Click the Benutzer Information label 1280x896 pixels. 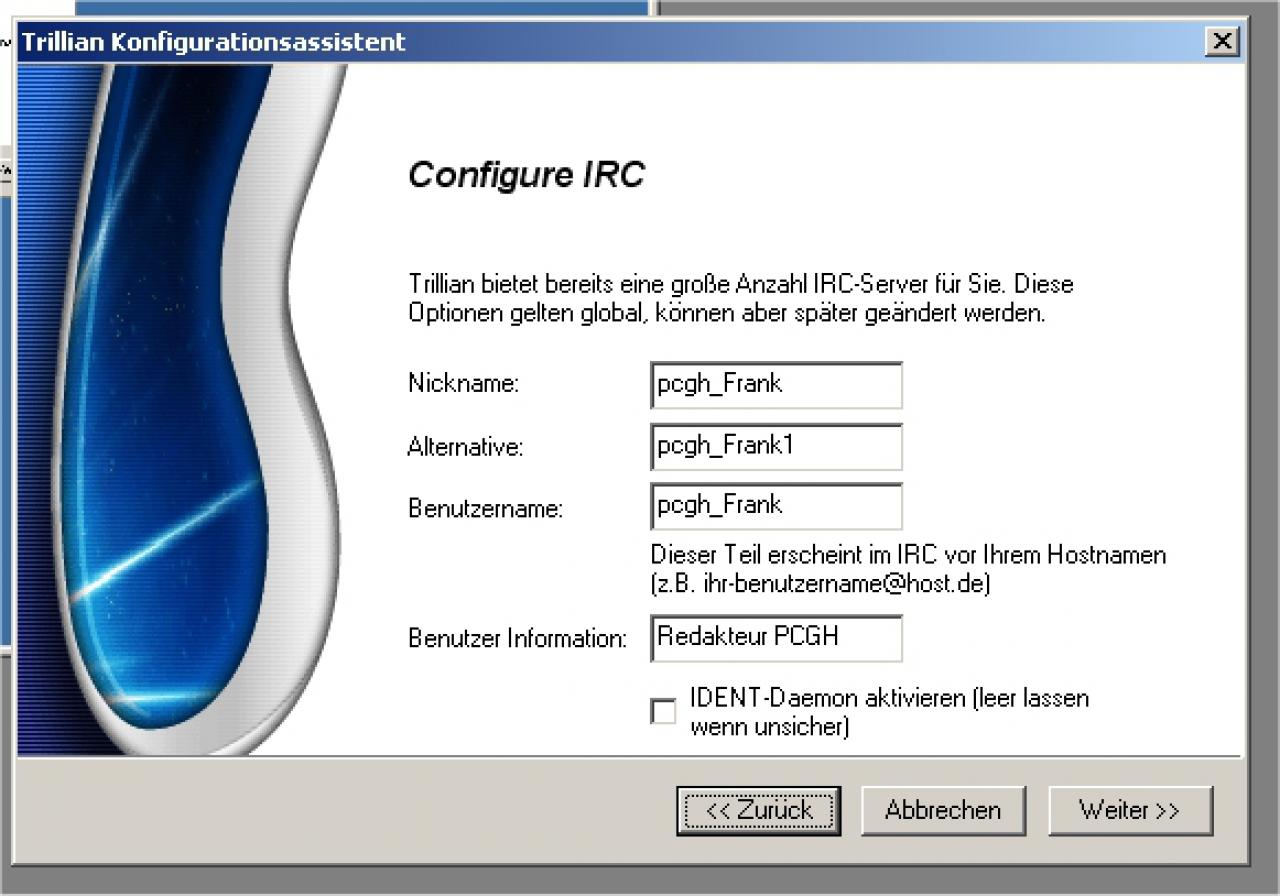[x=517, y=638]
